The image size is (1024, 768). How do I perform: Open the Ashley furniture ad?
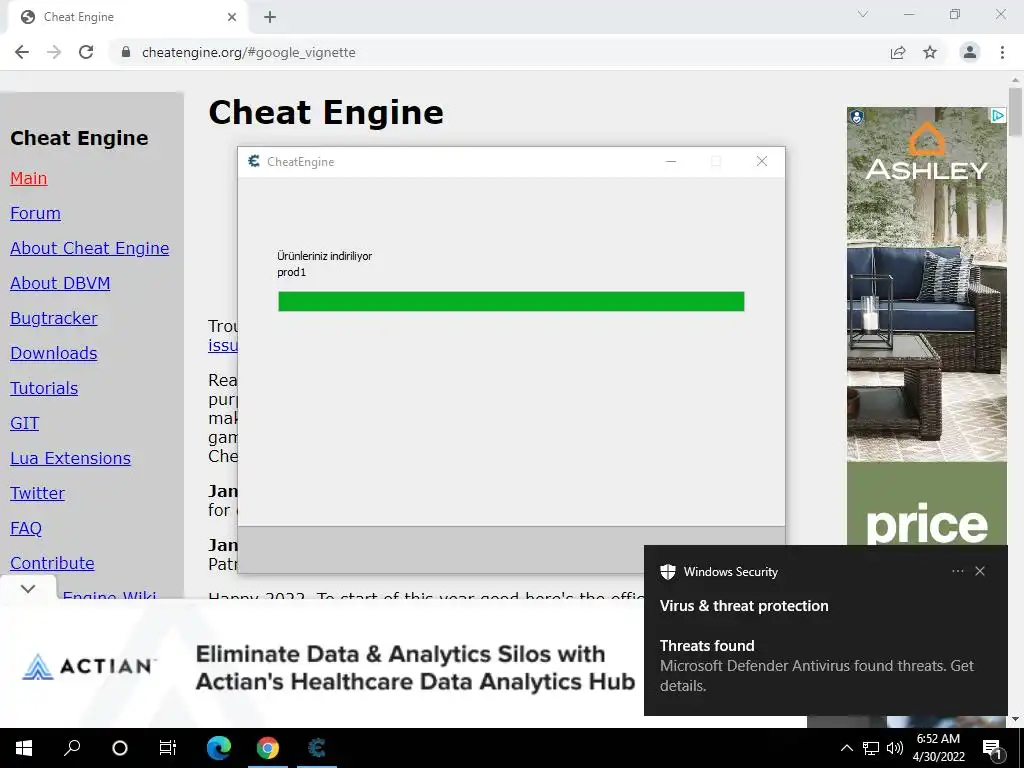pos(927,327)
